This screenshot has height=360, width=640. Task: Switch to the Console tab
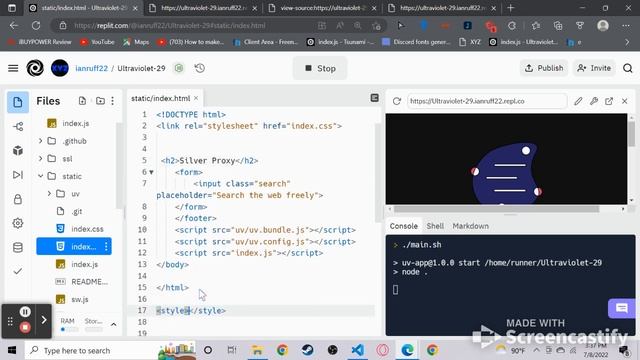pyautogui.click(x=403, y=226)
